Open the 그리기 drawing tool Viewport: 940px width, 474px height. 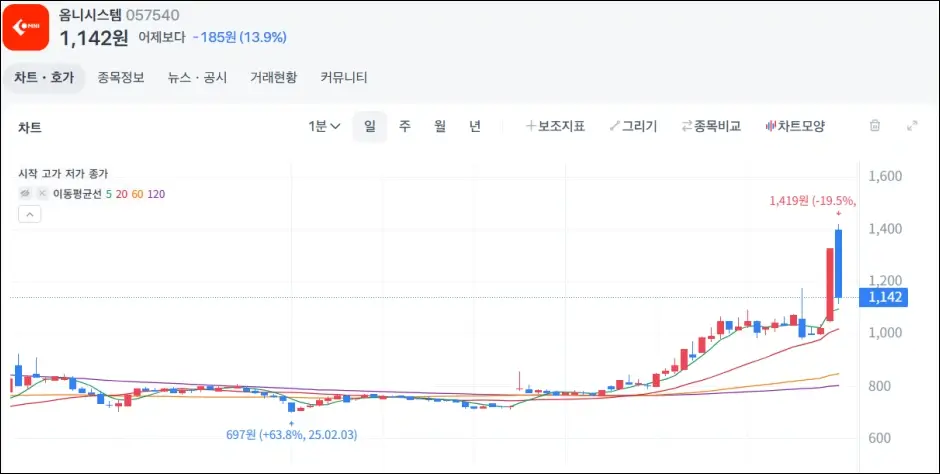633,126
